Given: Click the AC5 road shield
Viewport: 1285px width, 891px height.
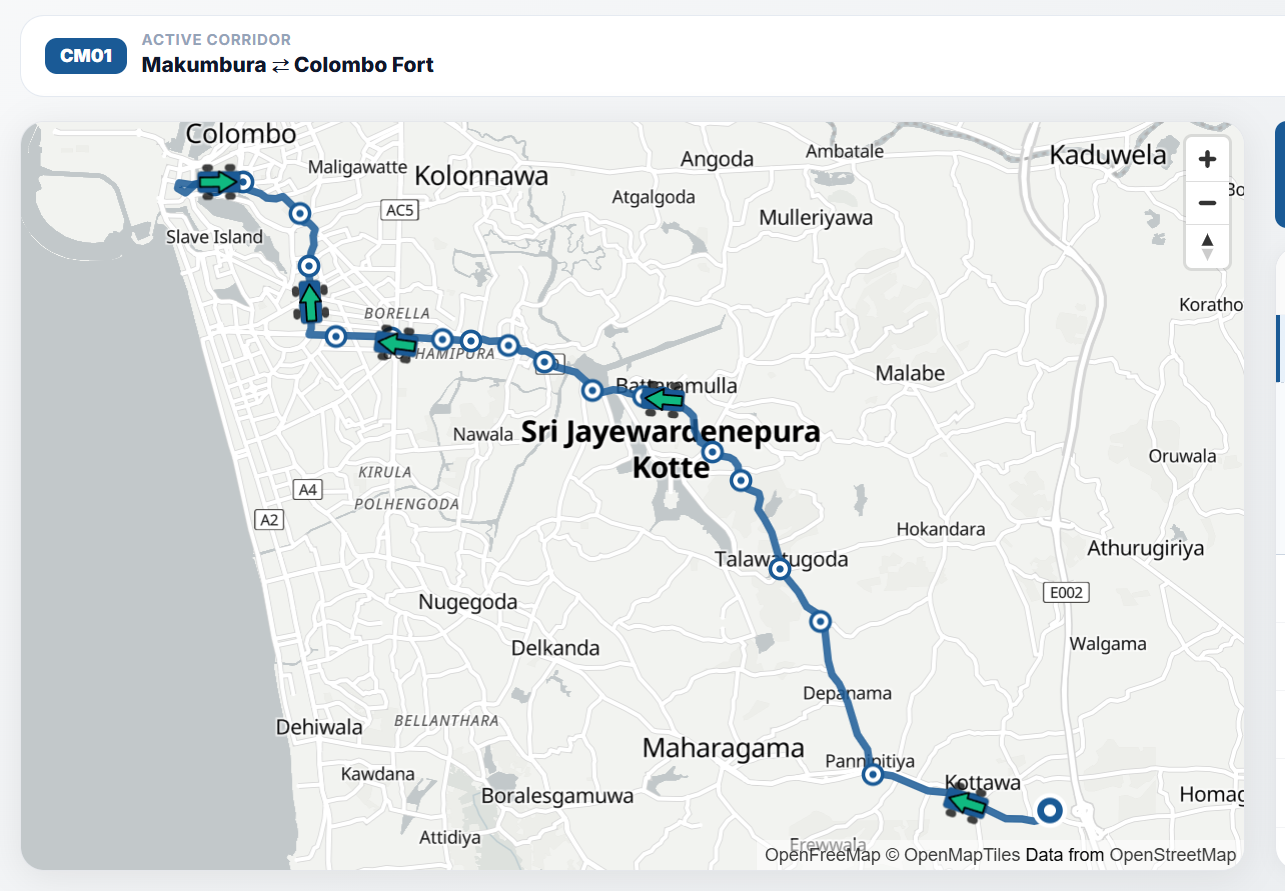Looking at the screenshot, I should 401,209.
